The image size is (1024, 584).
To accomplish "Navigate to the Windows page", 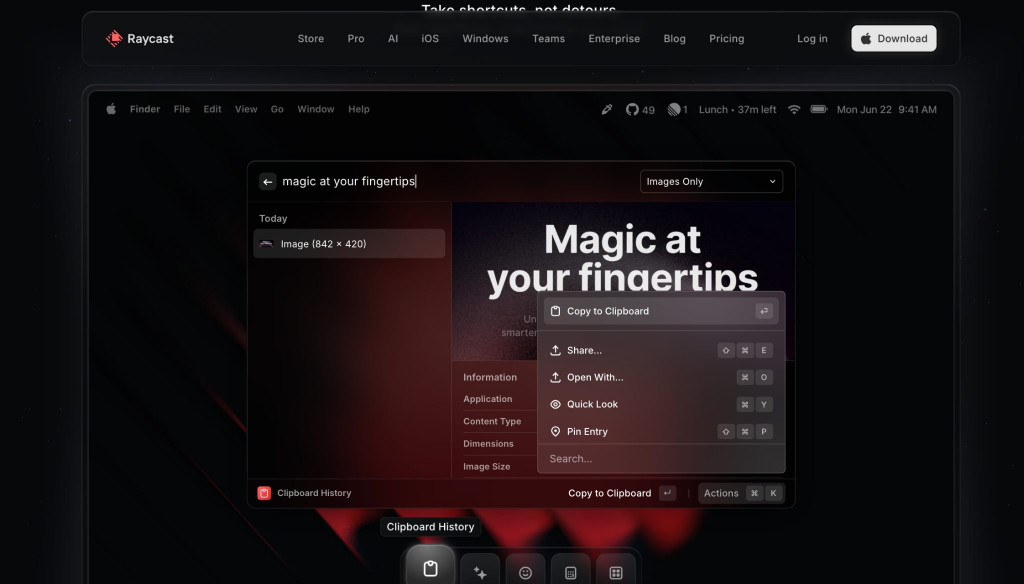I will [485, 39].
